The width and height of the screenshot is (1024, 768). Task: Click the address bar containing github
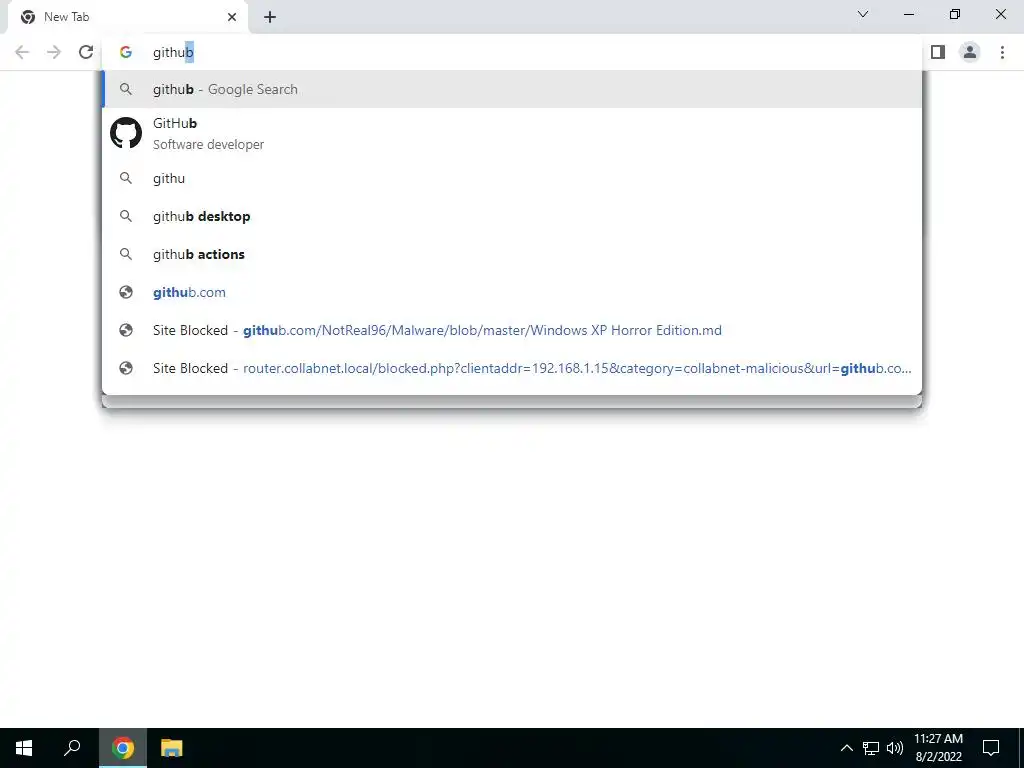tap(511, 52)
